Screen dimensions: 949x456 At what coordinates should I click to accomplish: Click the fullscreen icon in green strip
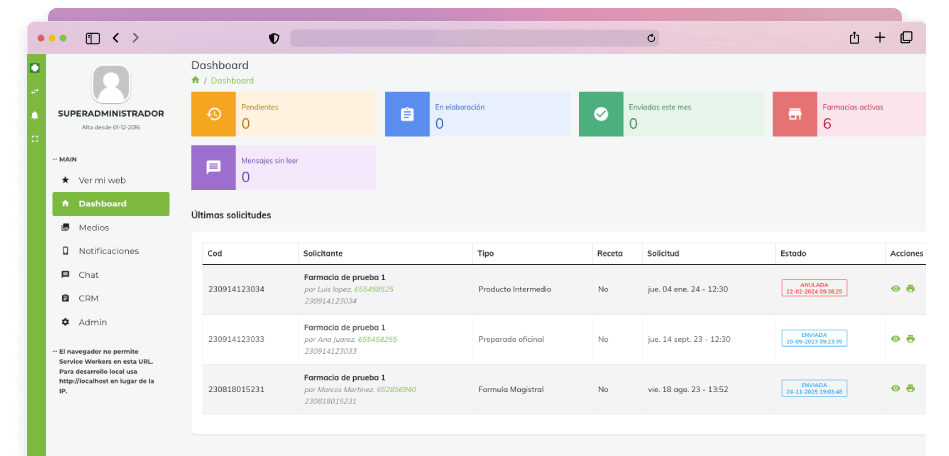point(35,138)
